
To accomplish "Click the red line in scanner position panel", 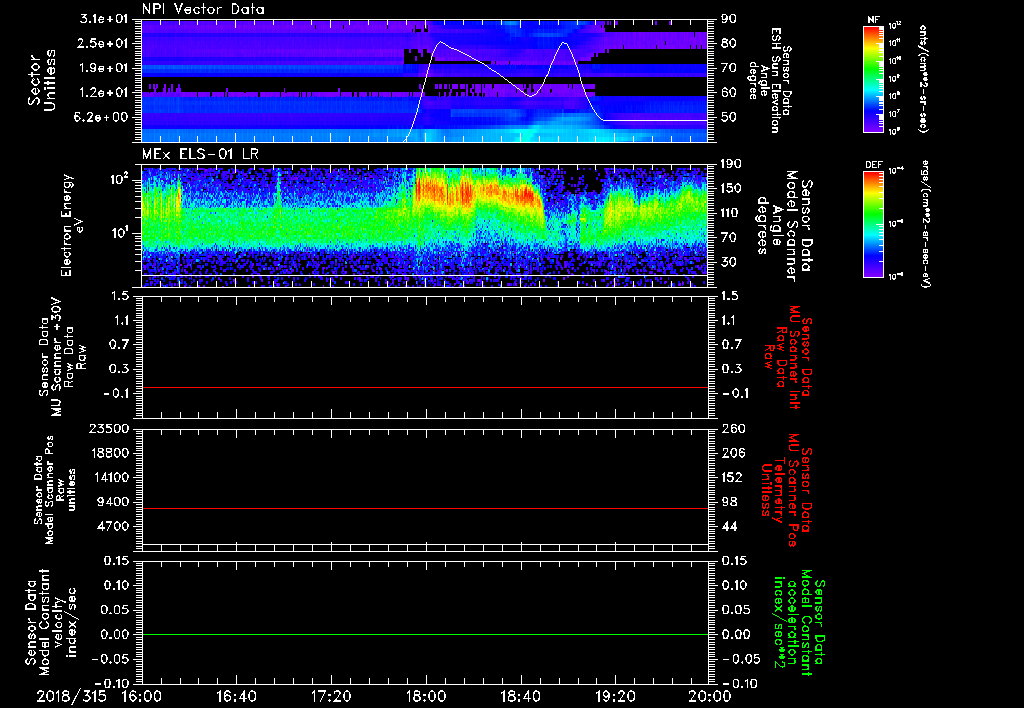I will 424,508.
